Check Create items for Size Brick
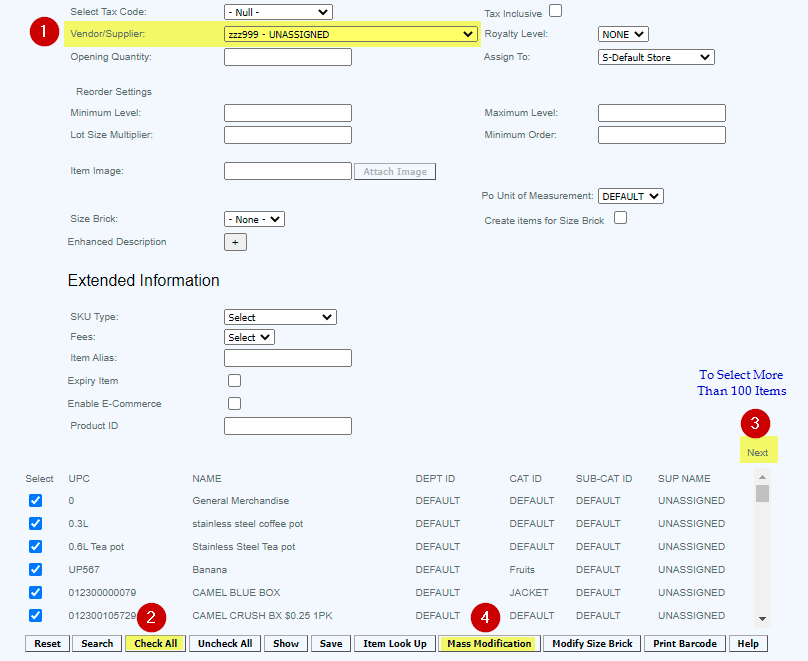The height and width of the screenshot is (661, 808). coord(620,218)
